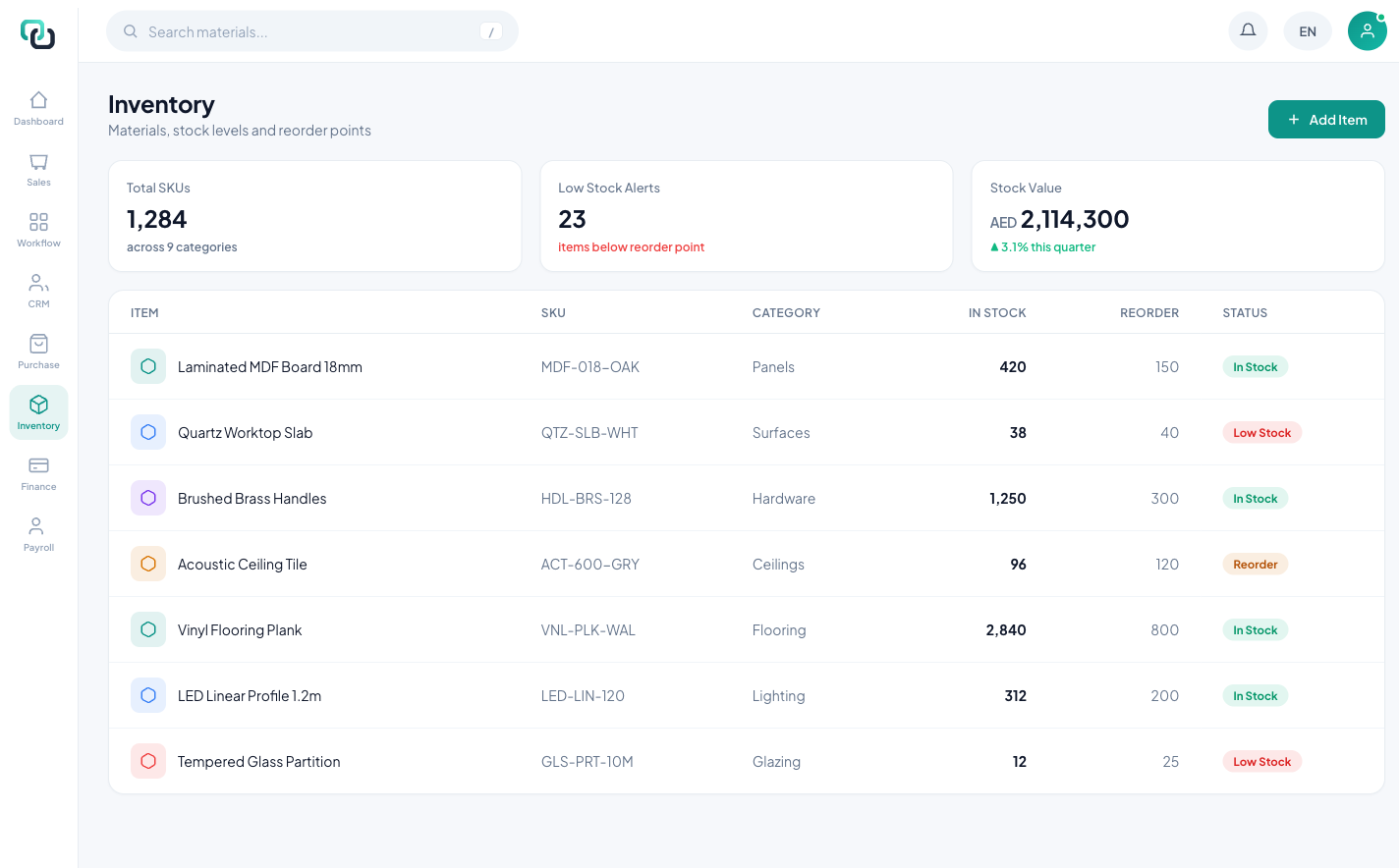
Task: Click SKU MDF-018-OAK
Action: 590,367
